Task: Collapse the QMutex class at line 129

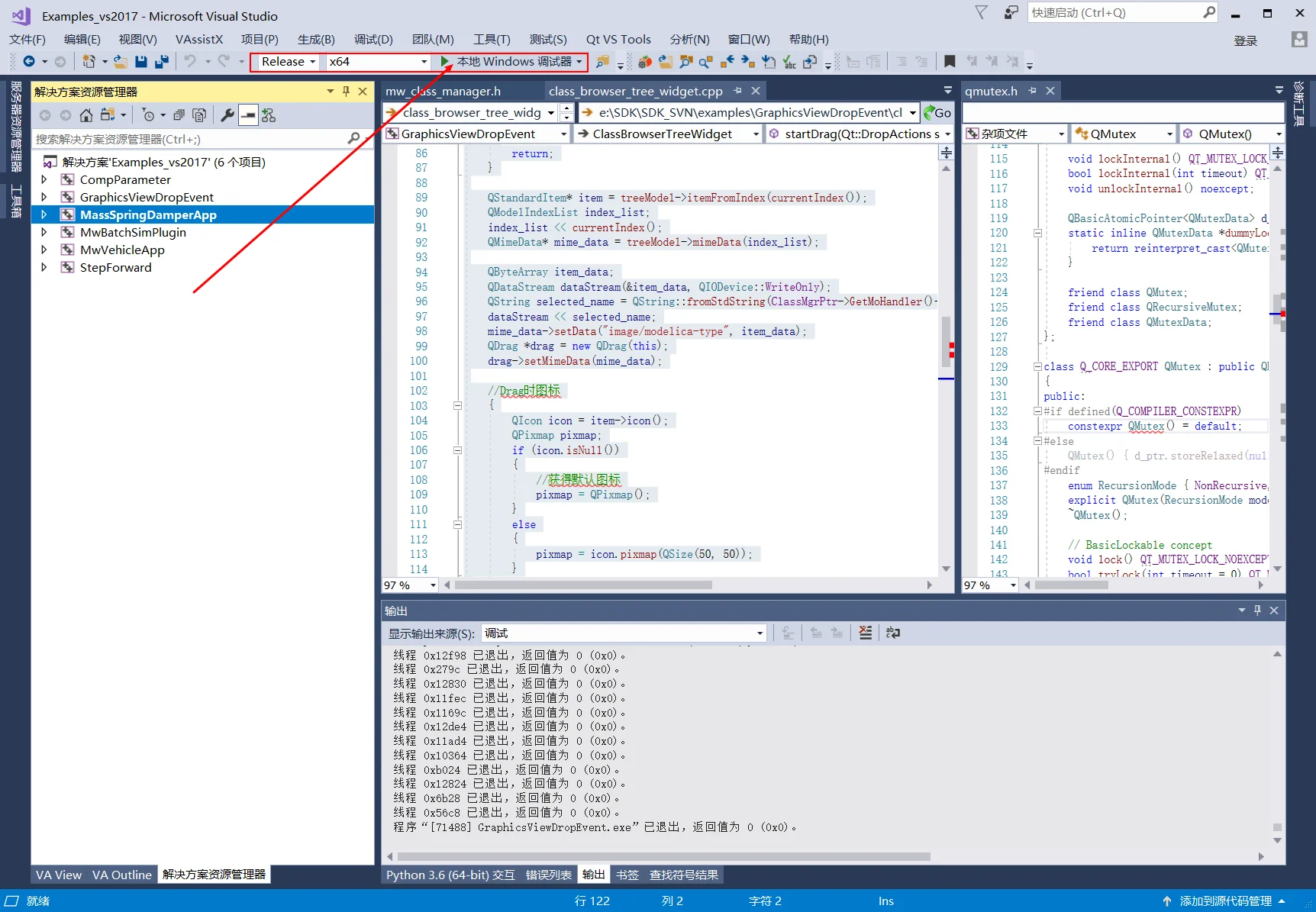Action: [x=1037, y=367]
